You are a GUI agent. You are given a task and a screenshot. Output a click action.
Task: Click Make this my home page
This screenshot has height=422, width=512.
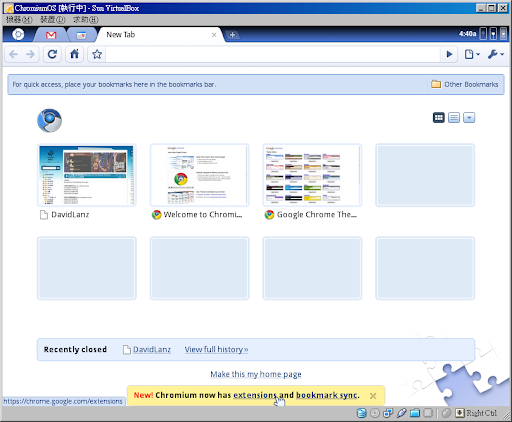[x=256, y=374]
